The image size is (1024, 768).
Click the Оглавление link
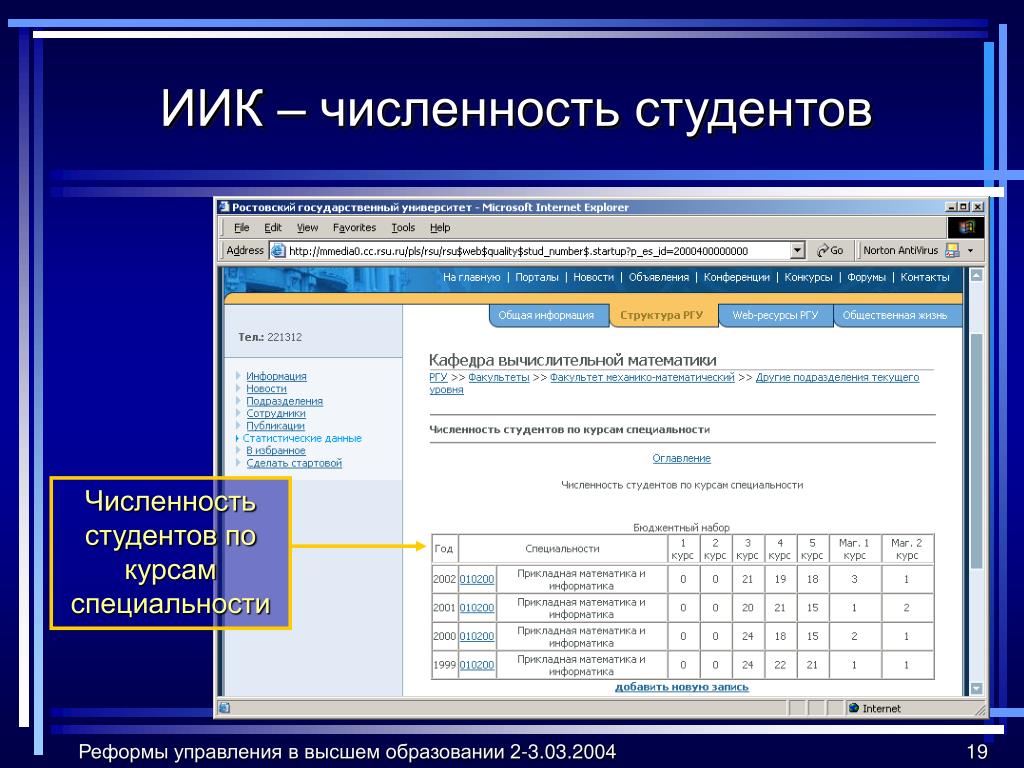click(682, 458)
